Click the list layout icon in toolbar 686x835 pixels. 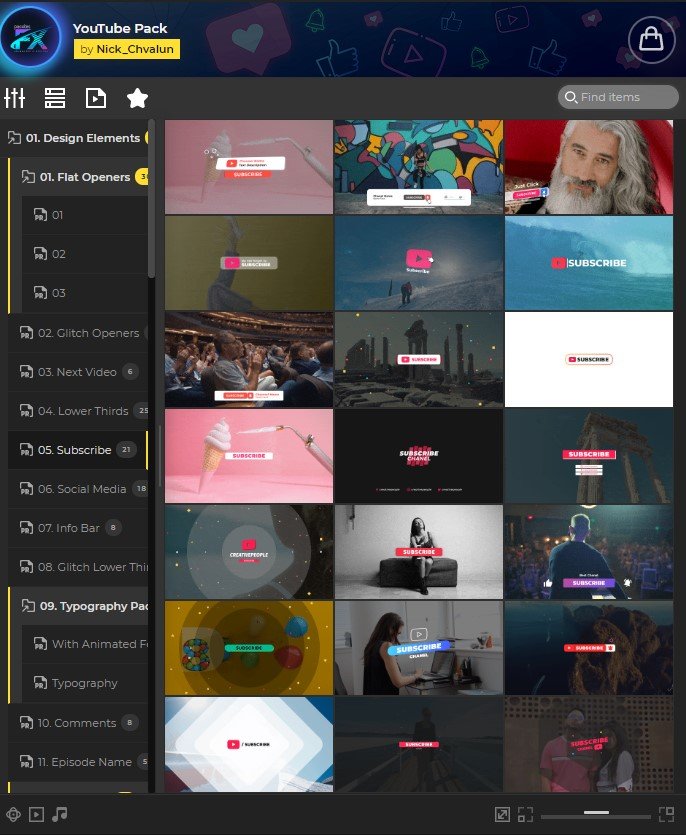click(x=55, y=98)
